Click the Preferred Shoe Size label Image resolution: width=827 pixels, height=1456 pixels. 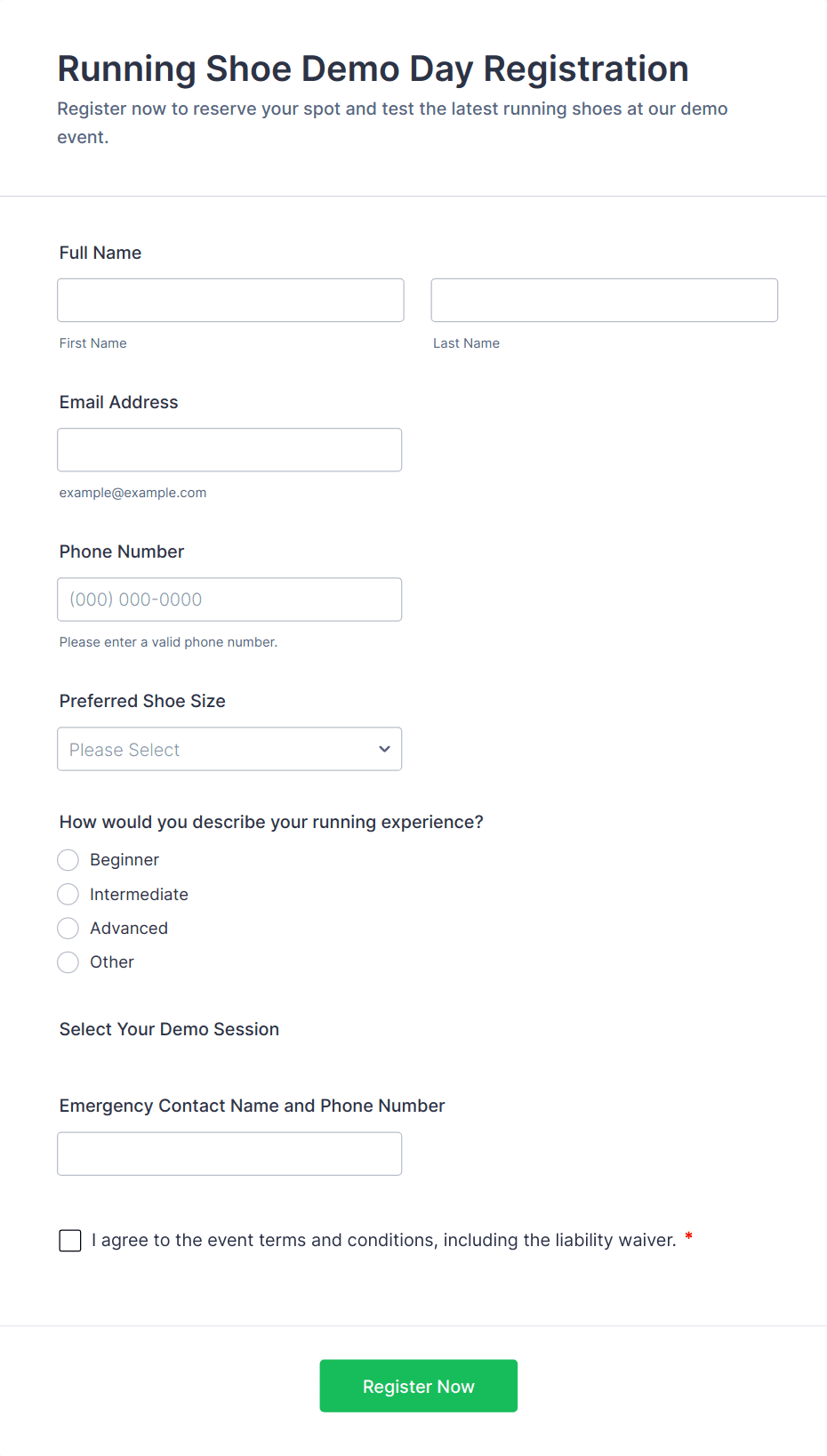click(142, 701)
